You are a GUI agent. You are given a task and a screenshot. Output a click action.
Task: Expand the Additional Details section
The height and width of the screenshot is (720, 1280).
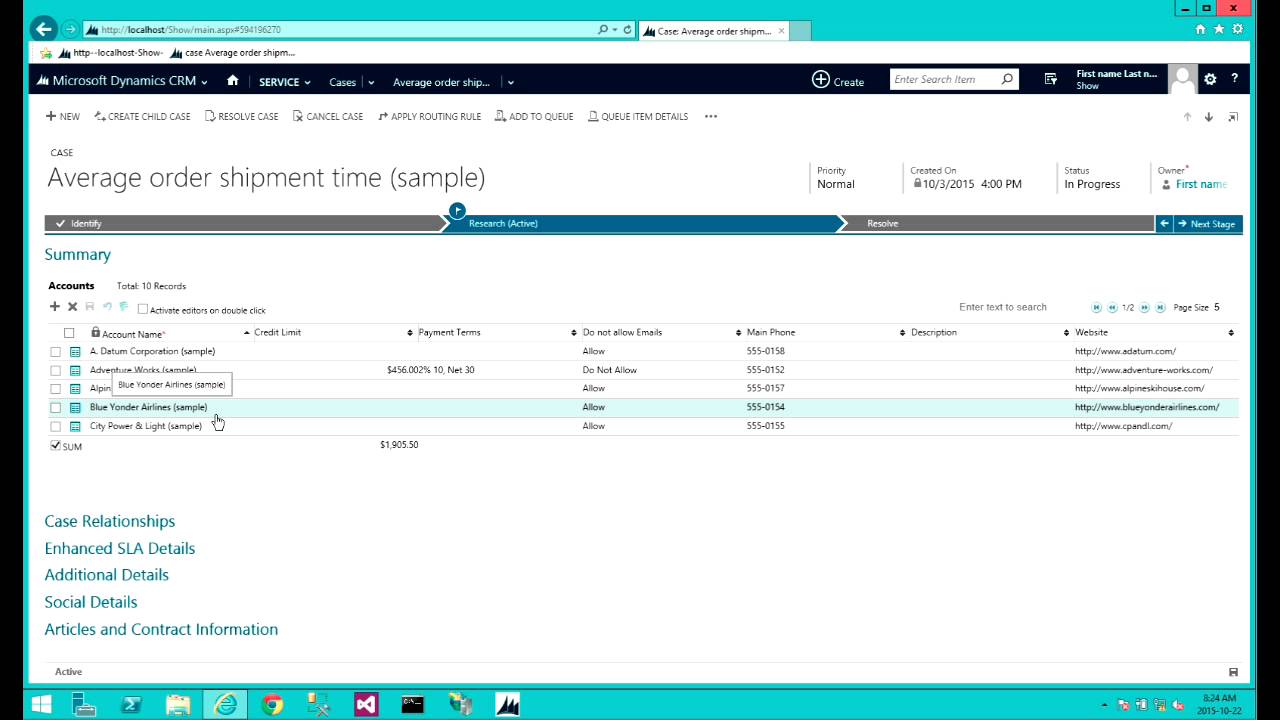pyautogui.click(x=107, y=575)
